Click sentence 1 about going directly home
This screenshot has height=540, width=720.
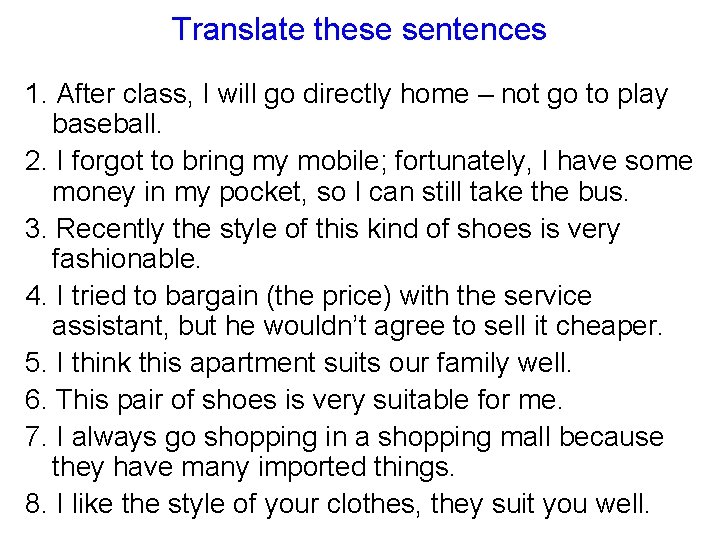[345, 95]
